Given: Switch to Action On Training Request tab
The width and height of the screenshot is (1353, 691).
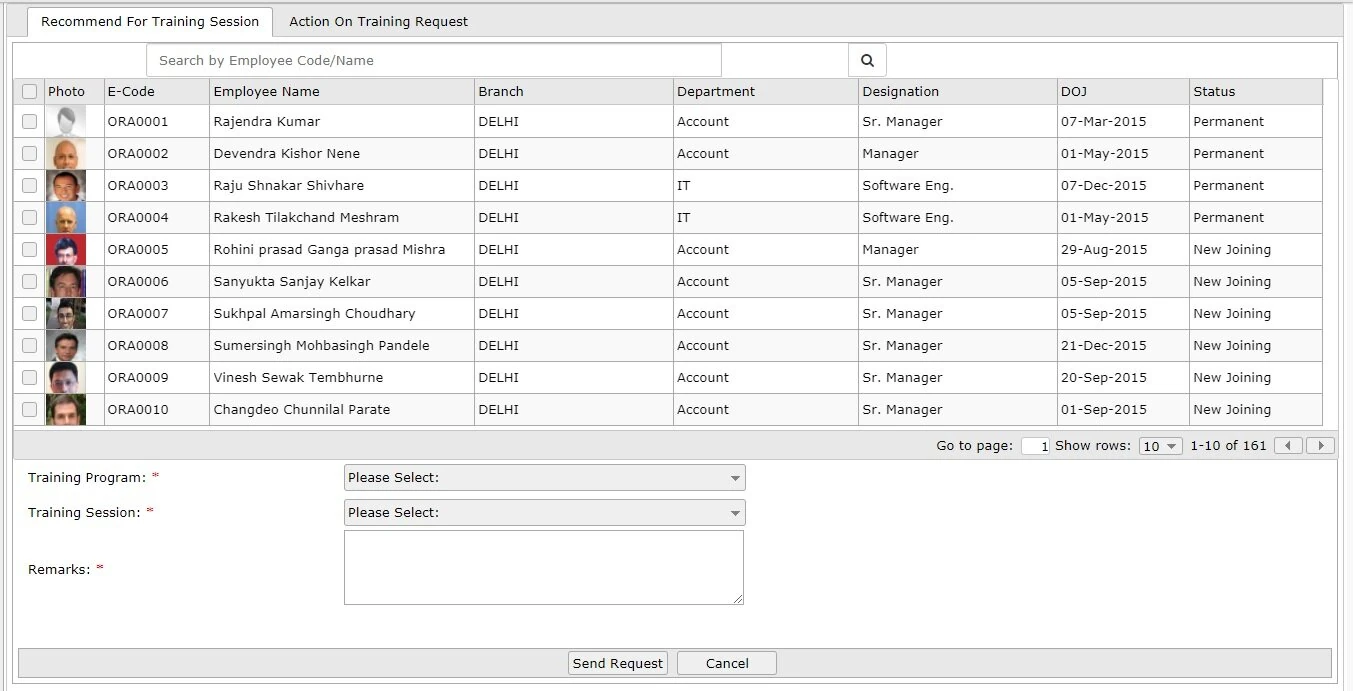Looking at the screenshot, I should (x=378, y=21).
